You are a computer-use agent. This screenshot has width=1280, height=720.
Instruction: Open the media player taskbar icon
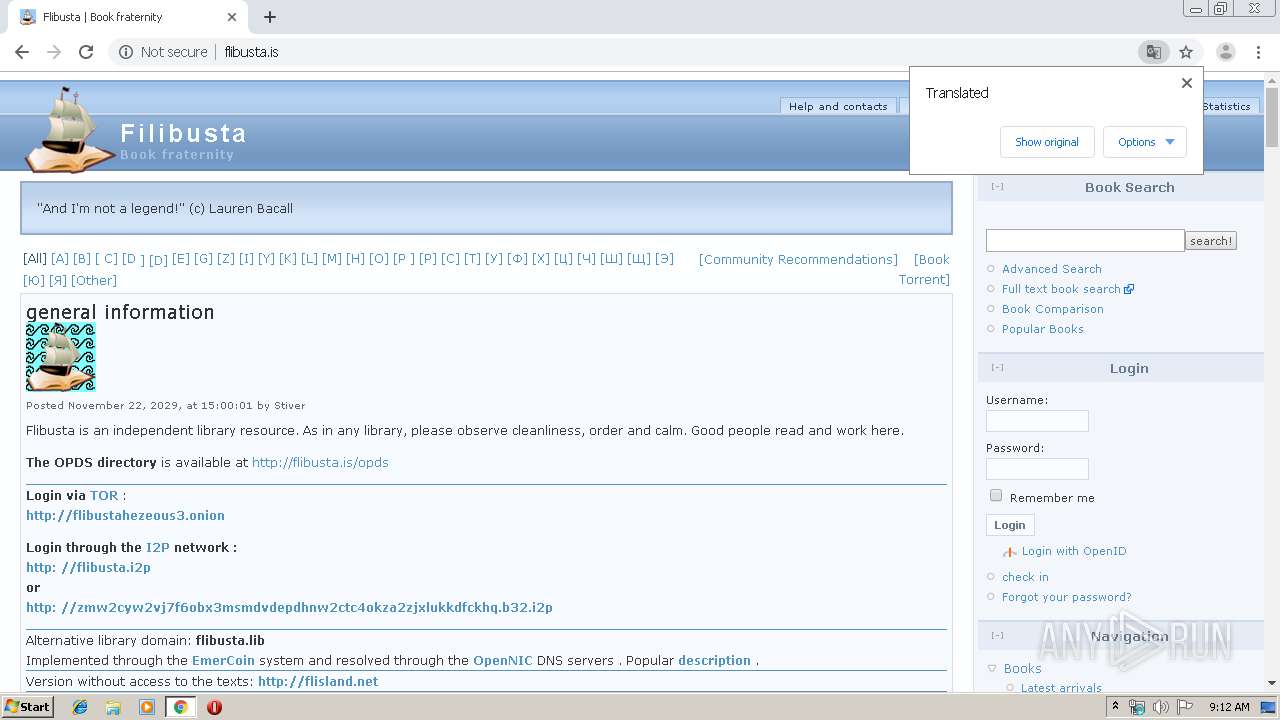click(x=147, y=707)
